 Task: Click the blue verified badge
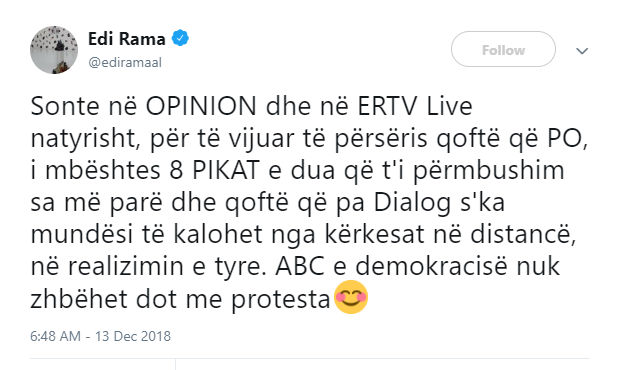[180, 38]
